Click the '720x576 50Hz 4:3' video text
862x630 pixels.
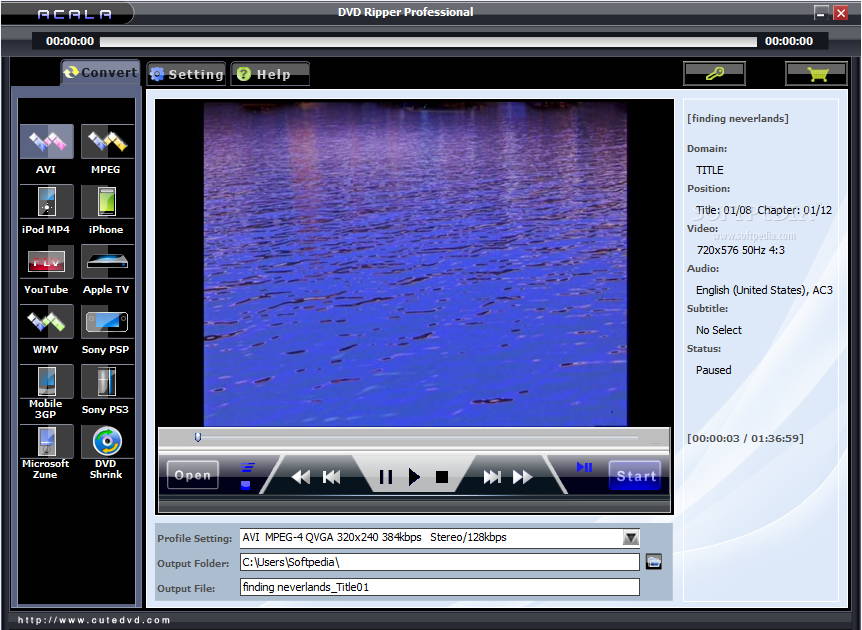point(741,250)
